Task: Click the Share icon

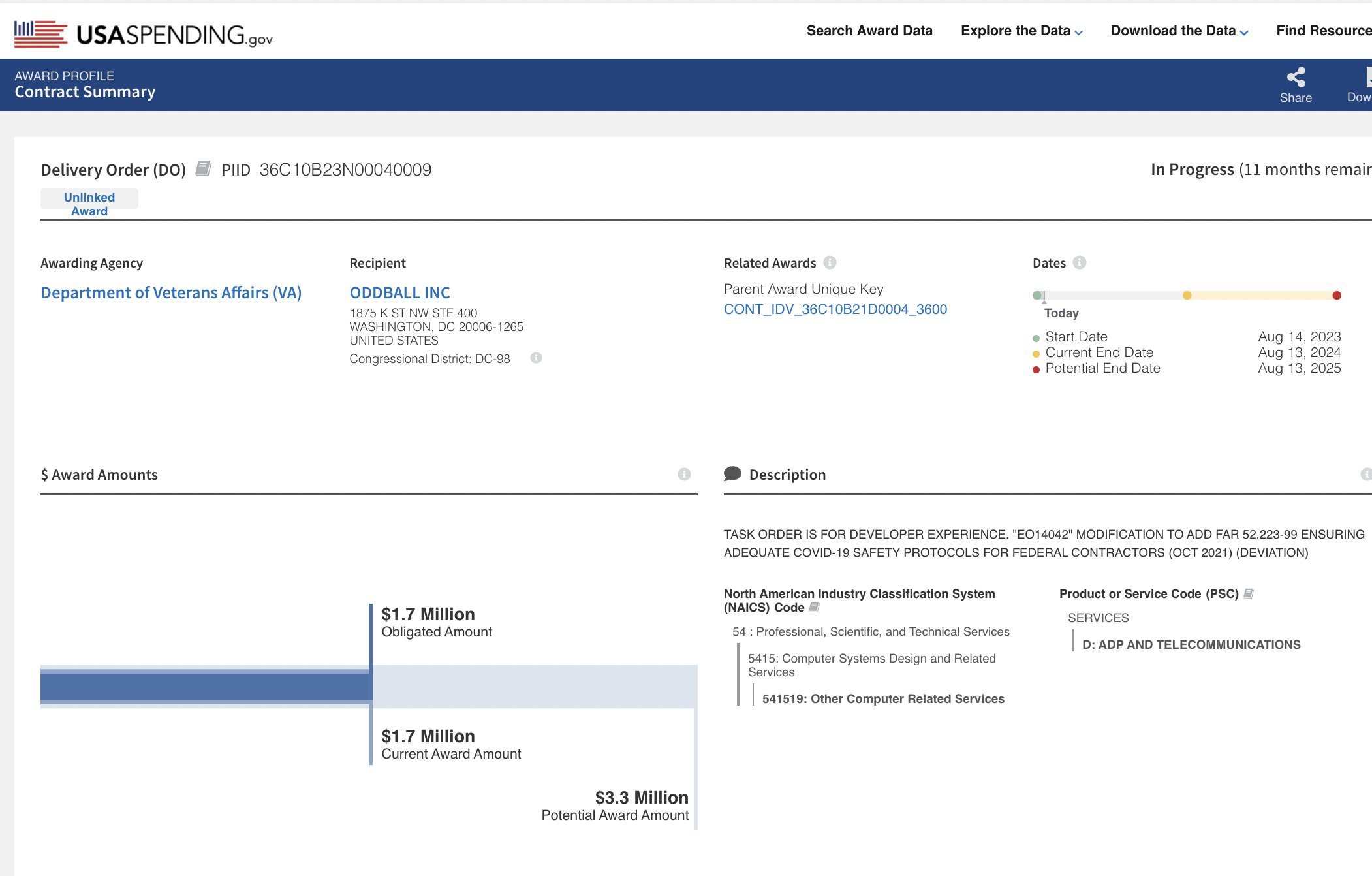Action: pos(1296,78)
